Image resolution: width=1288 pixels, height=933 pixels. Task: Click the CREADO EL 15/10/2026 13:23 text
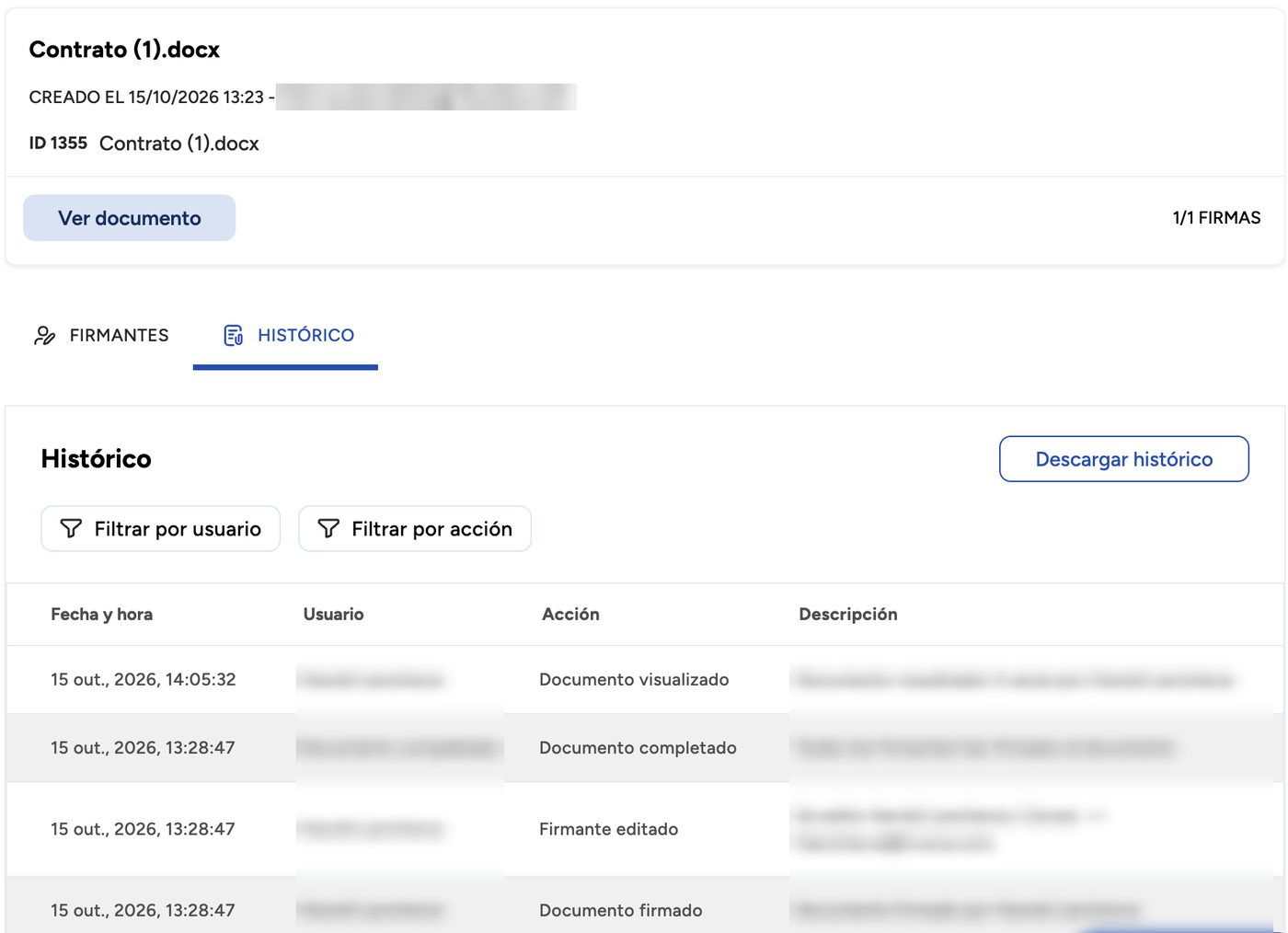tap(146, 98)
